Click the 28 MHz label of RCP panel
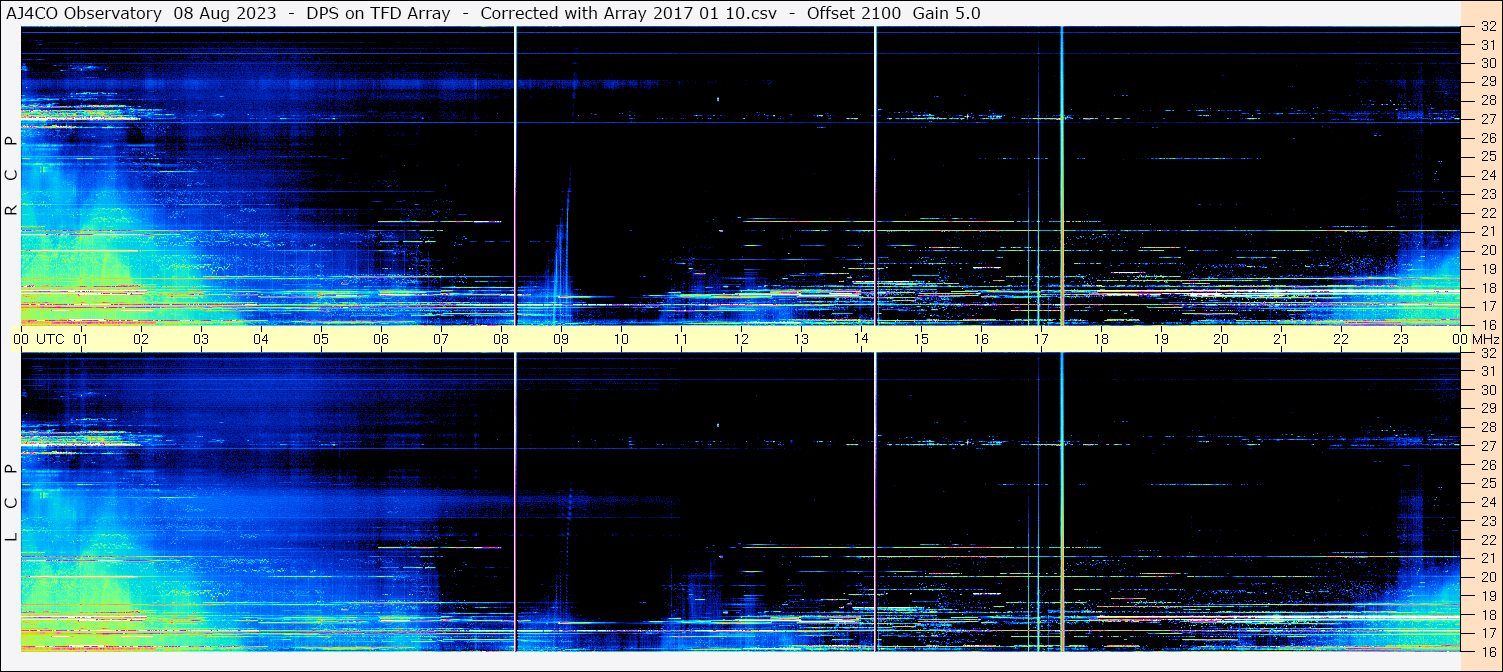The image size is (1503, 672). [x=1488, y=100]
